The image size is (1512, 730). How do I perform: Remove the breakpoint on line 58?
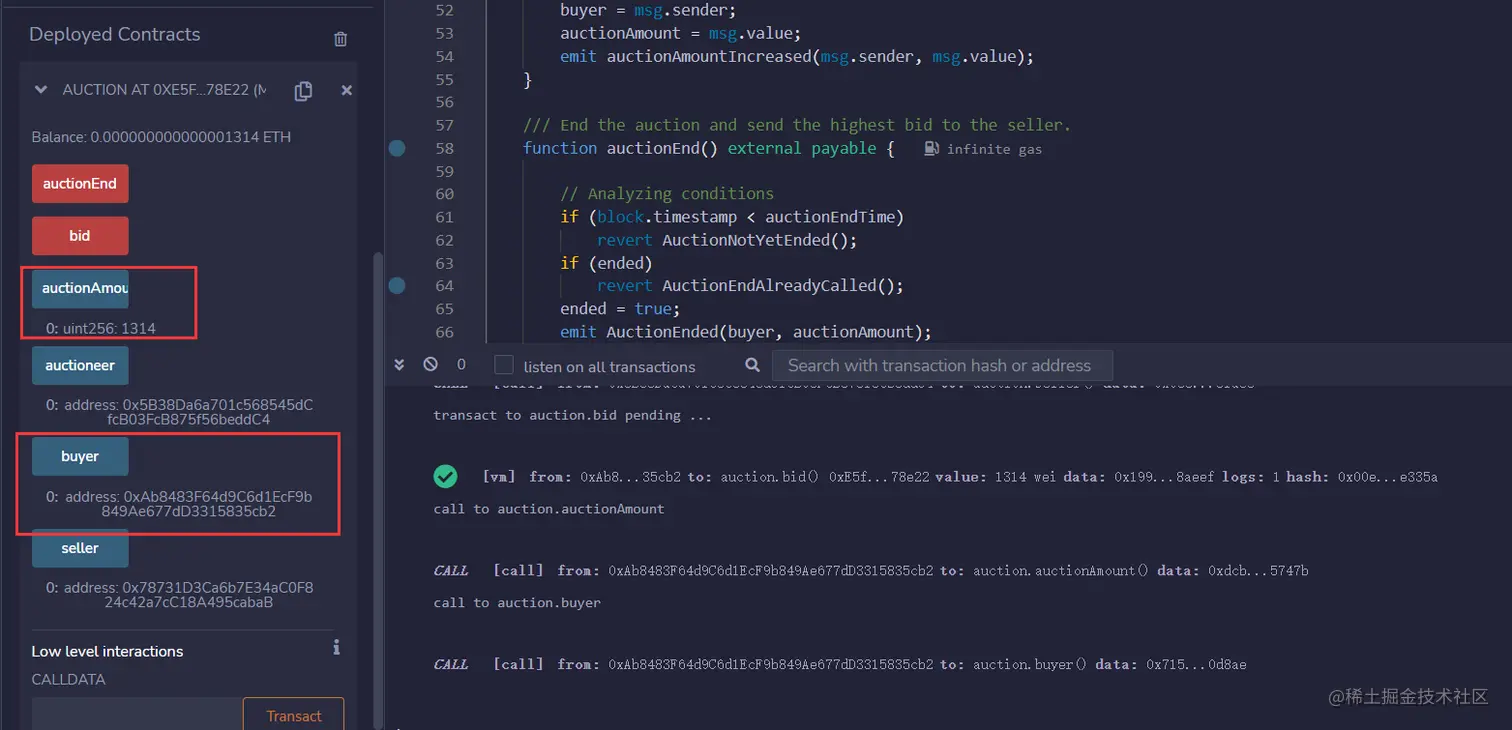pyautogui.click(x=396, y=147)
